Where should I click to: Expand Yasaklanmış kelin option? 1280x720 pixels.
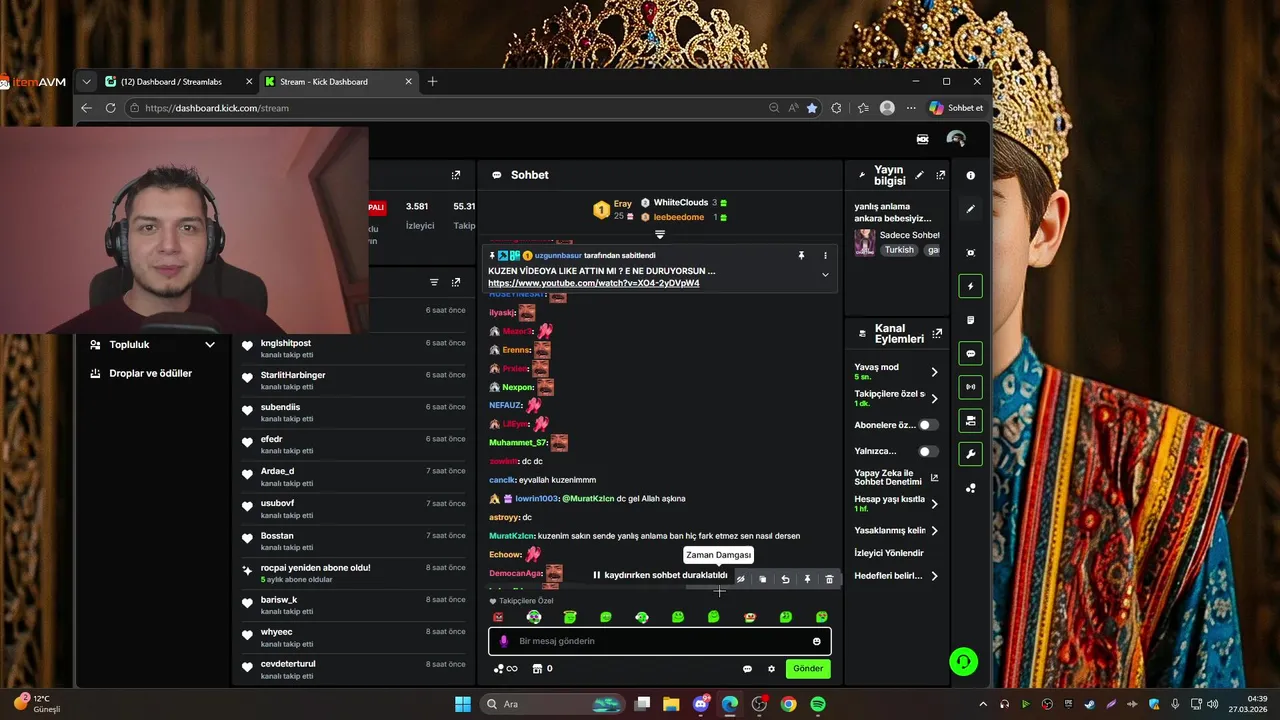click(x=934, y=531)
